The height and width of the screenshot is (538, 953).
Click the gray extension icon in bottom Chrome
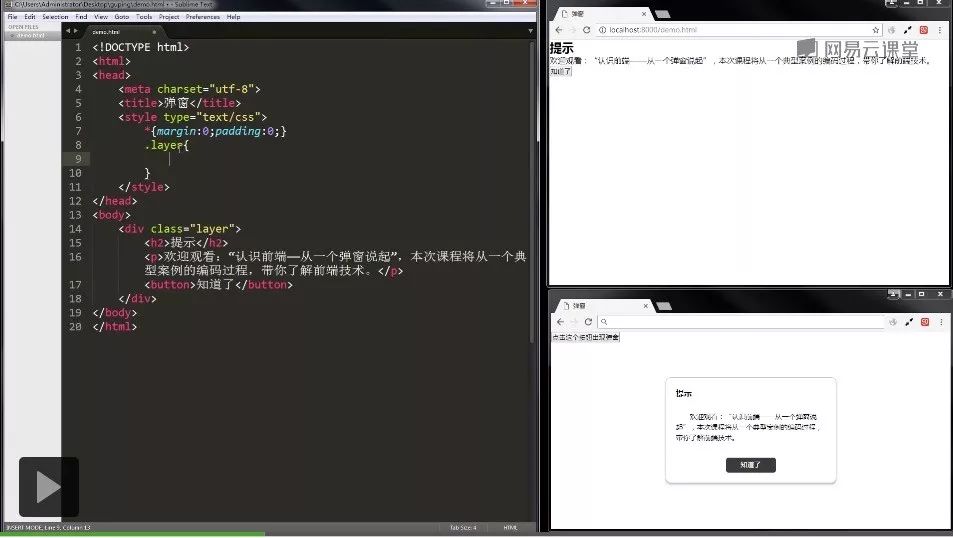click(x=893, y=322)
